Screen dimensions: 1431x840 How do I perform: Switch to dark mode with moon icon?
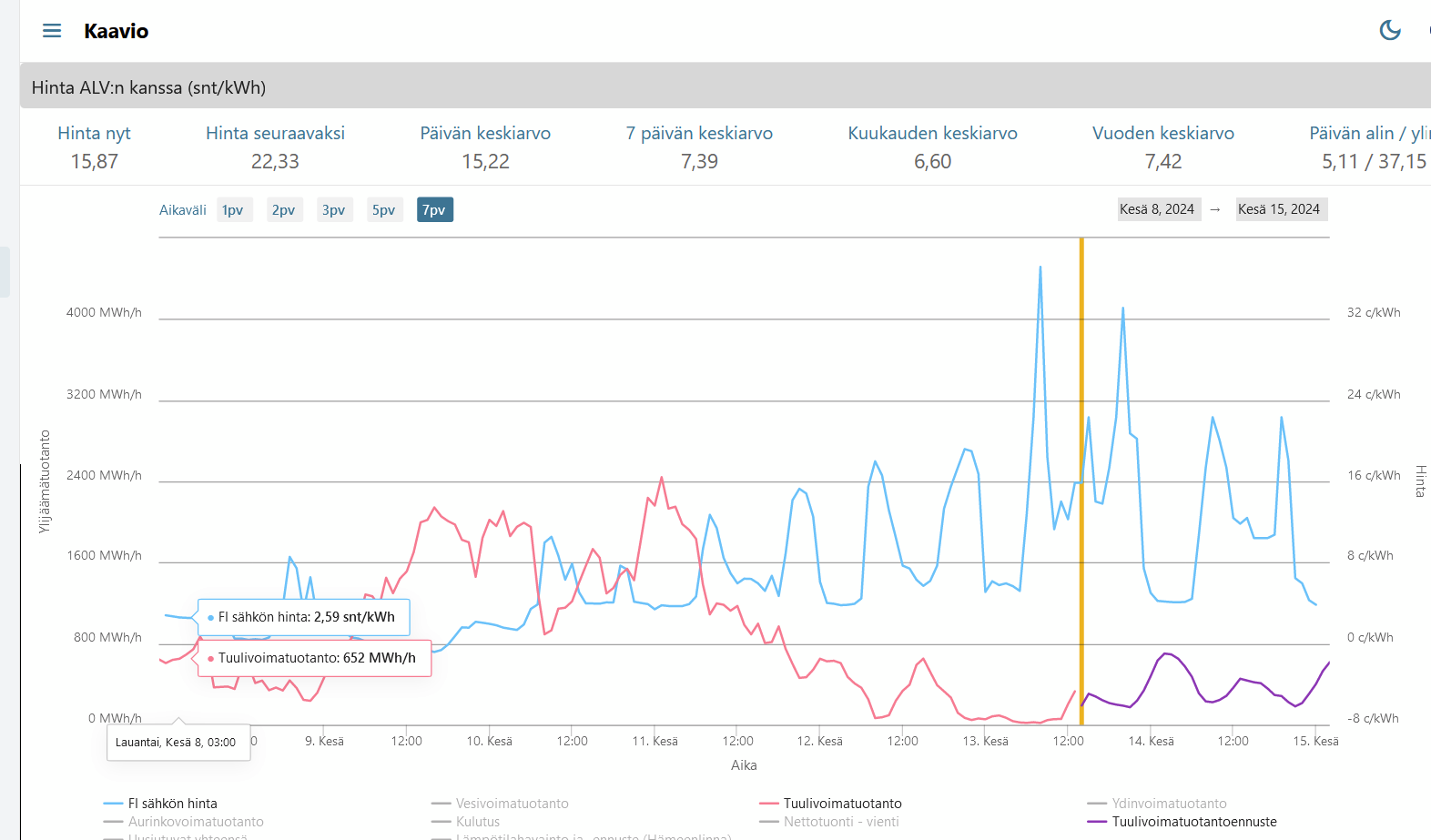1390,30
